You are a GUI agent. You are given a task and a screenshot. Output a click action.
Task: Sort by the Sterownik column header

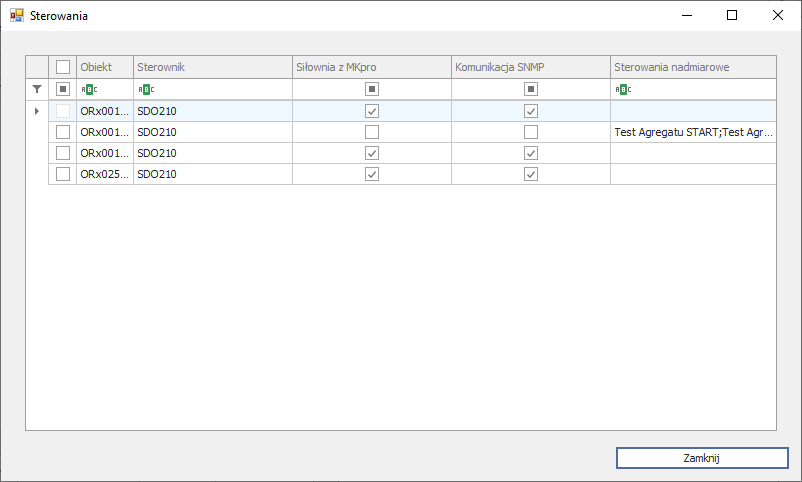(213, 67)
